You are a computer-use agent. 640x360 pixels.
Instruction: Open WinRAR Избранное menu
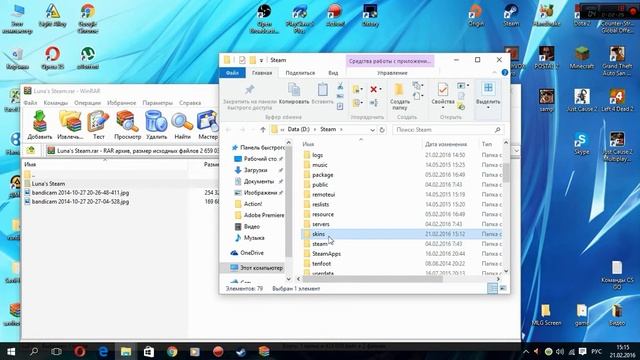[121, 103]
